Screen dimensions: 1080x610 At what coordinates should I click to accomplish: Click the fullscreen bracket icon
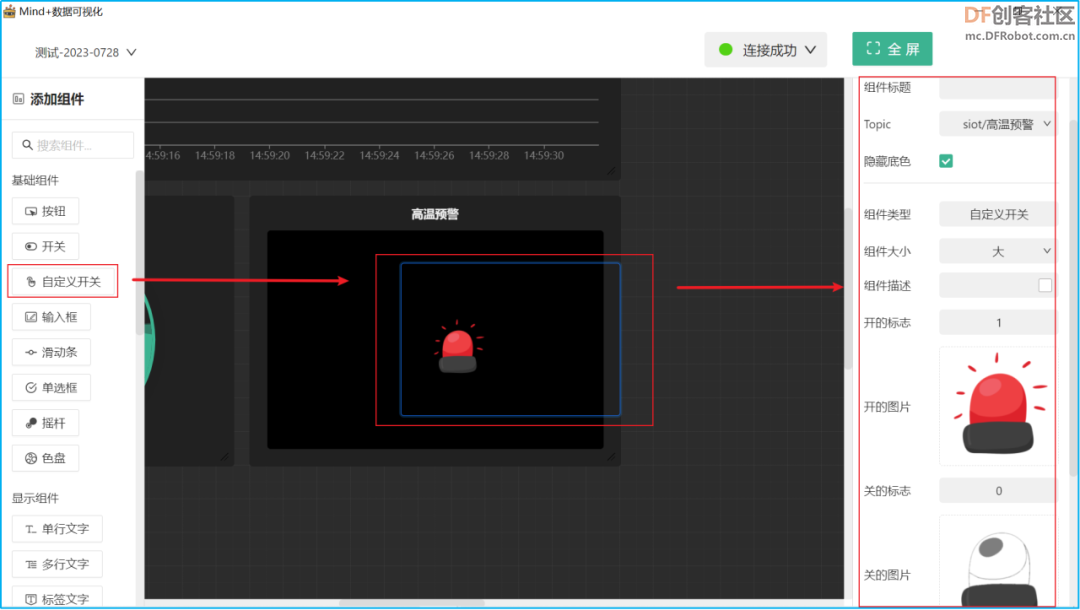(873, 48)
